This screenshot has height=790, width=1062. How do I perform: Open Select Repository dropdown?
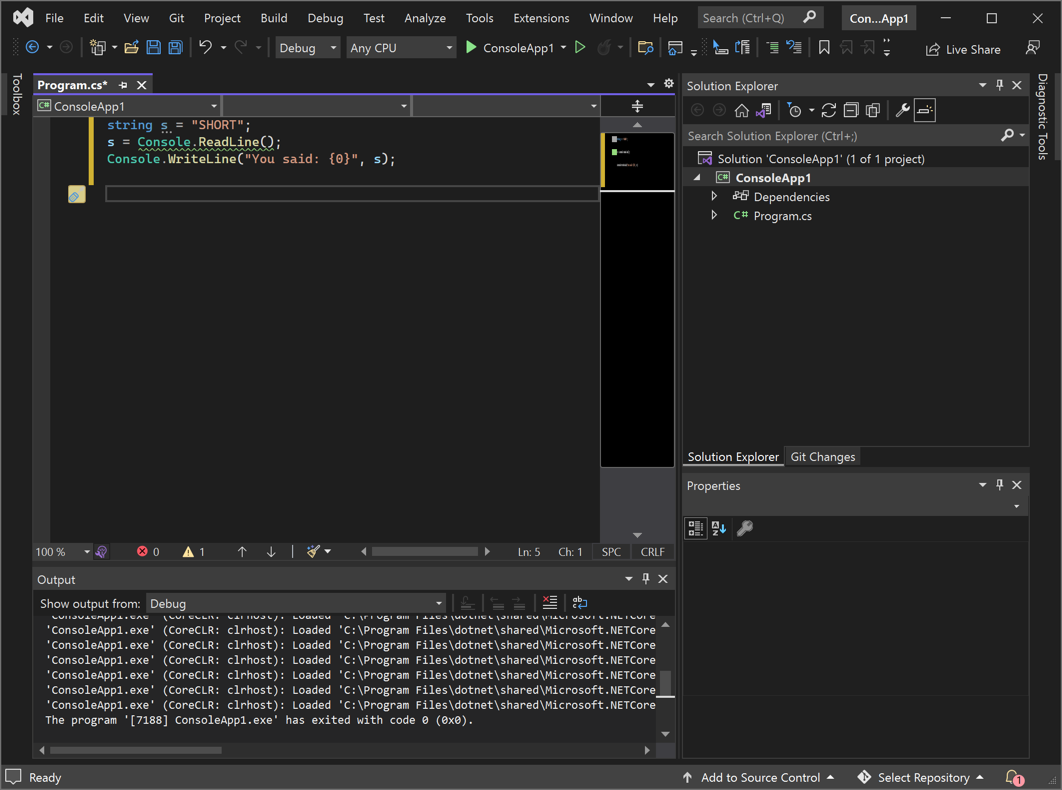click(x=920, y=777)
